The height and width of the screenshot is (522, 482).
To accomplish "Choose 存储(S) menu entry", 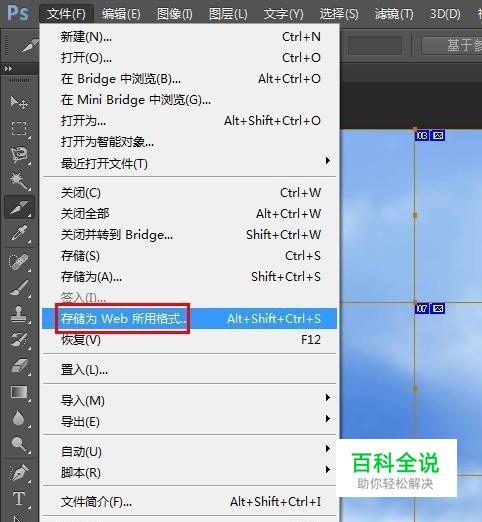I will 189,255.
